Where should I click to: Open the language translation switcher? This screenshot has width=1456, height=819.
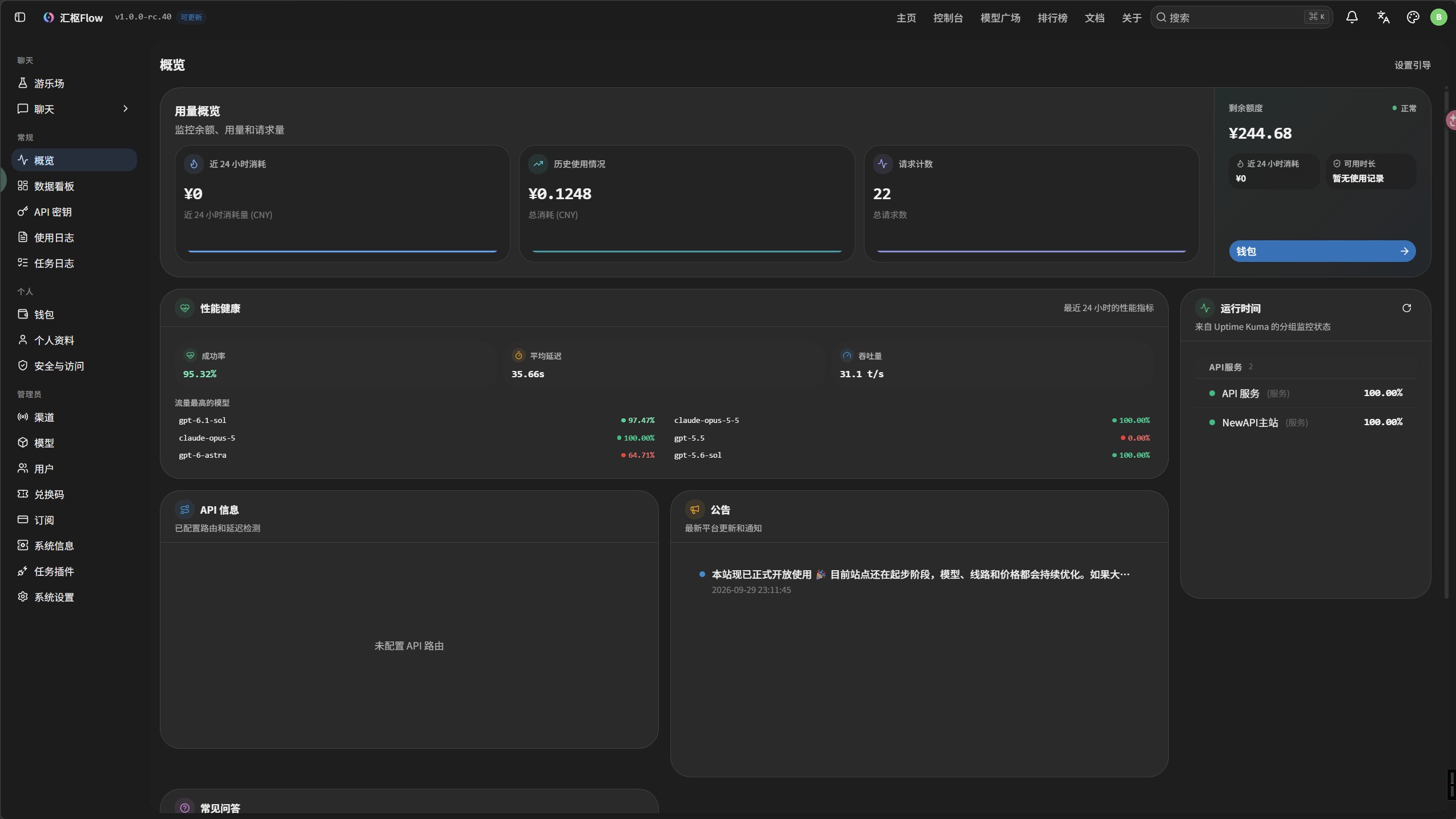pos(1383,17)
